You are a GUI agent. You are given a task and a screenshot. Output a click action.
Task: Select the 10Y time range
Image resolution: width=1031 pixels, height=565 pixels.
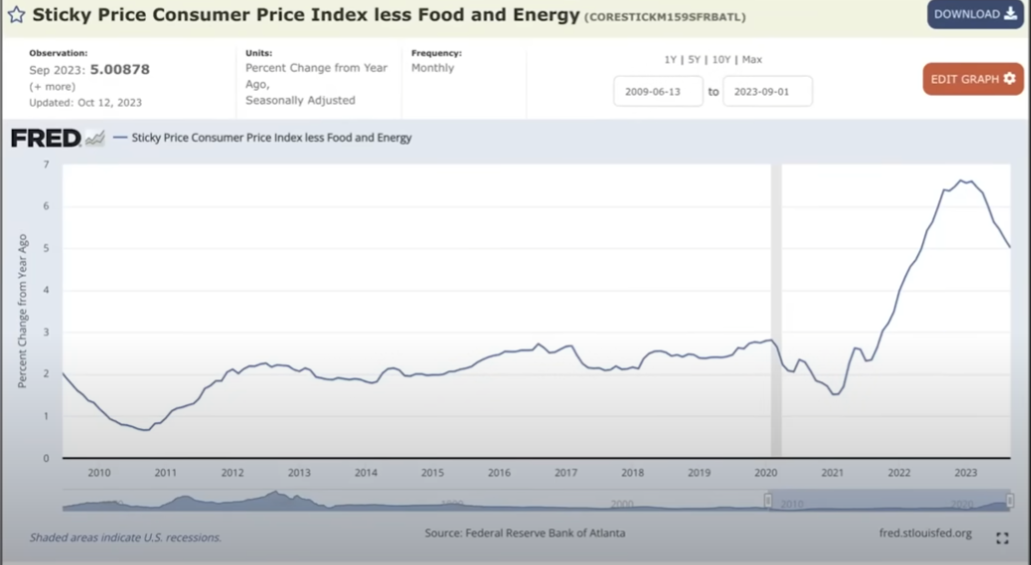[721, 59]
